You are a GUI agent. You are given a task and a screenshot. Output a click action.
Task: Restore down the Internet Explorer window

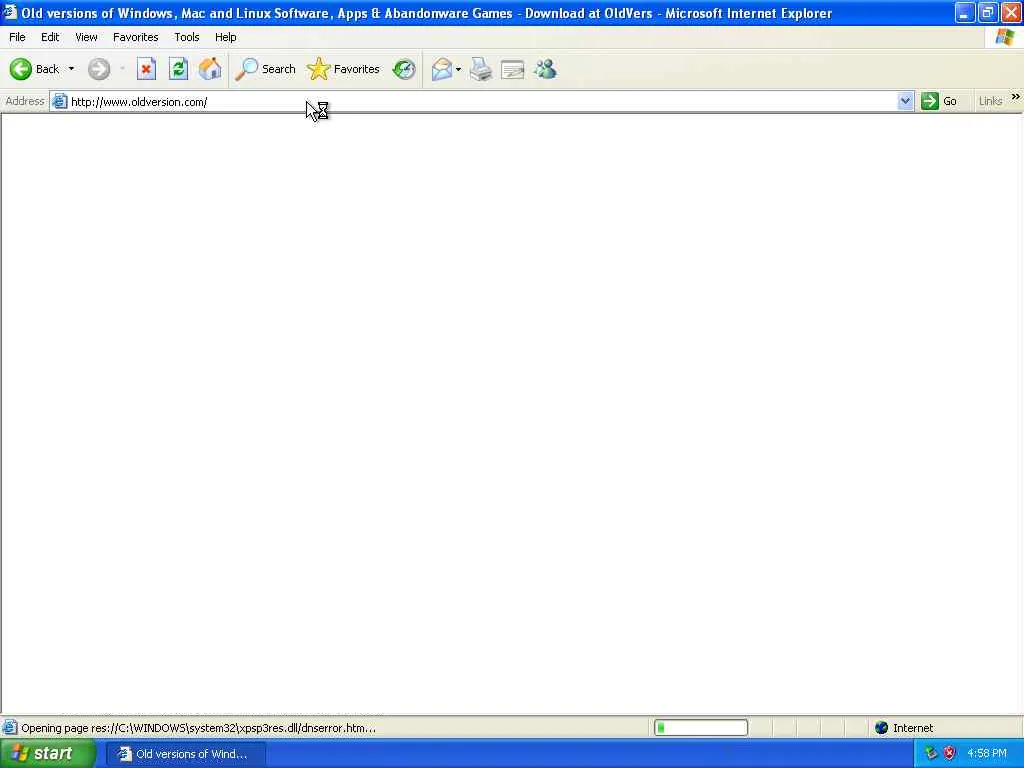[987, 12]
